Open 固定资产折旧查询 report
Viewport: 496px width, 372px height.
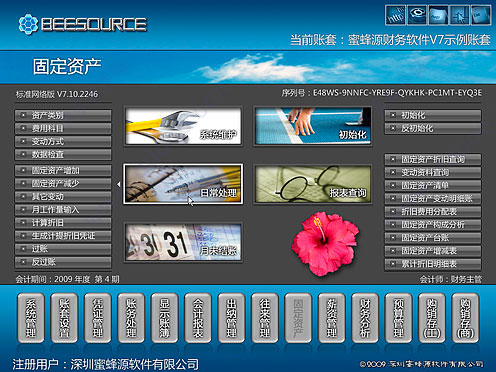click(x=433, y=159)
